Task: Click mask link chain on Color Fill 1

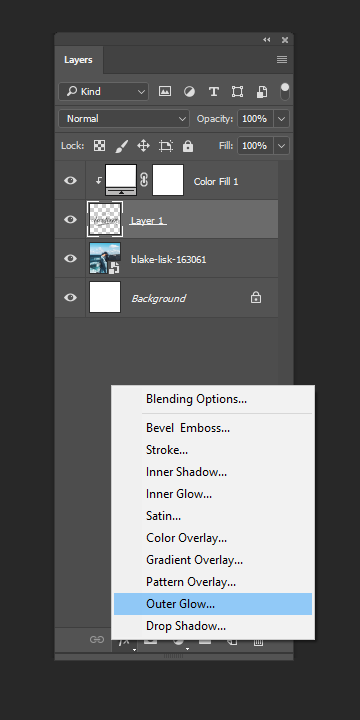Action: point(144,181)
